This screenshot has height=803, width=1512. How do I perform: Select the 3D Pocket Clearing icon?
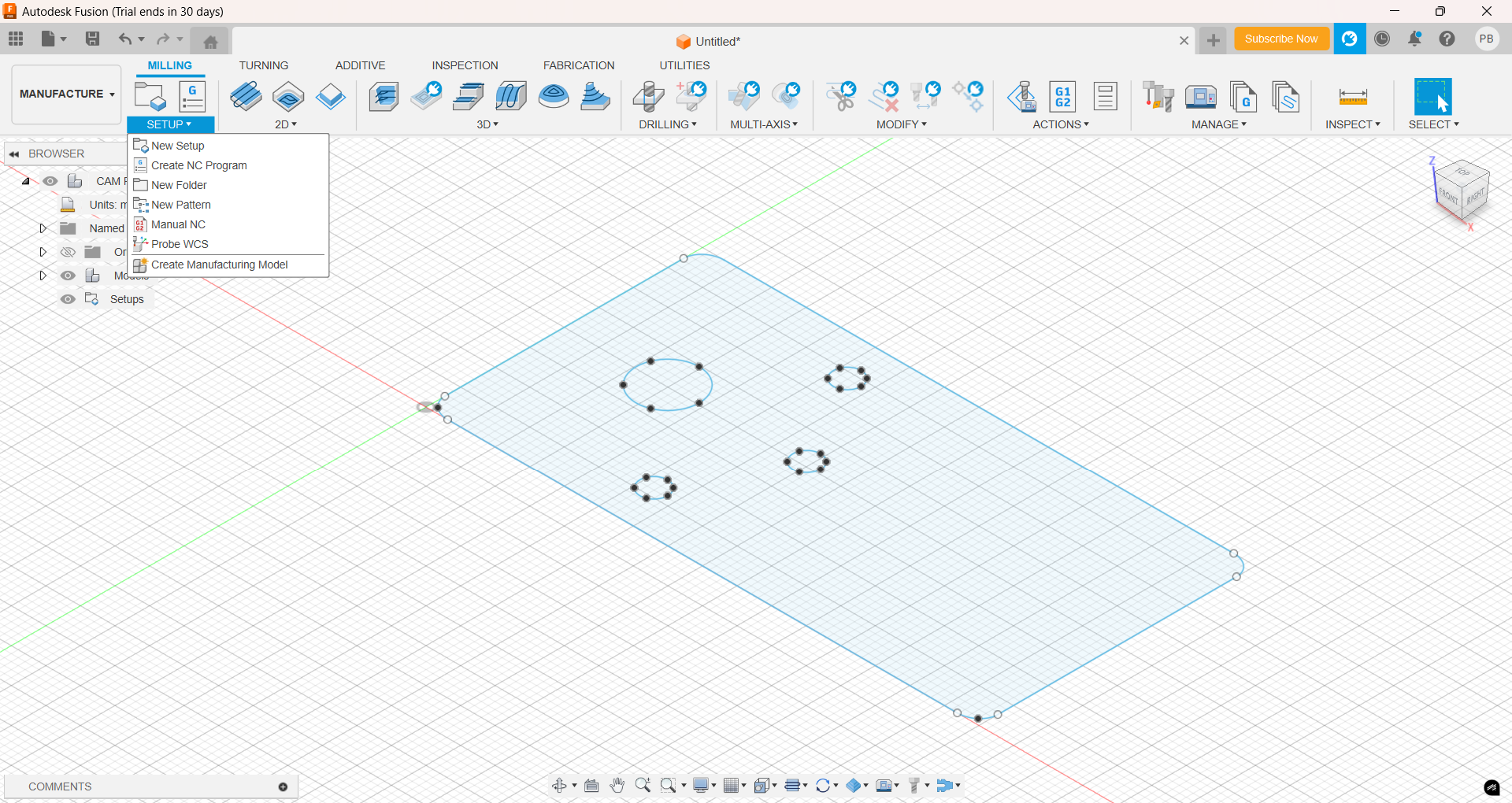[426, 96]
